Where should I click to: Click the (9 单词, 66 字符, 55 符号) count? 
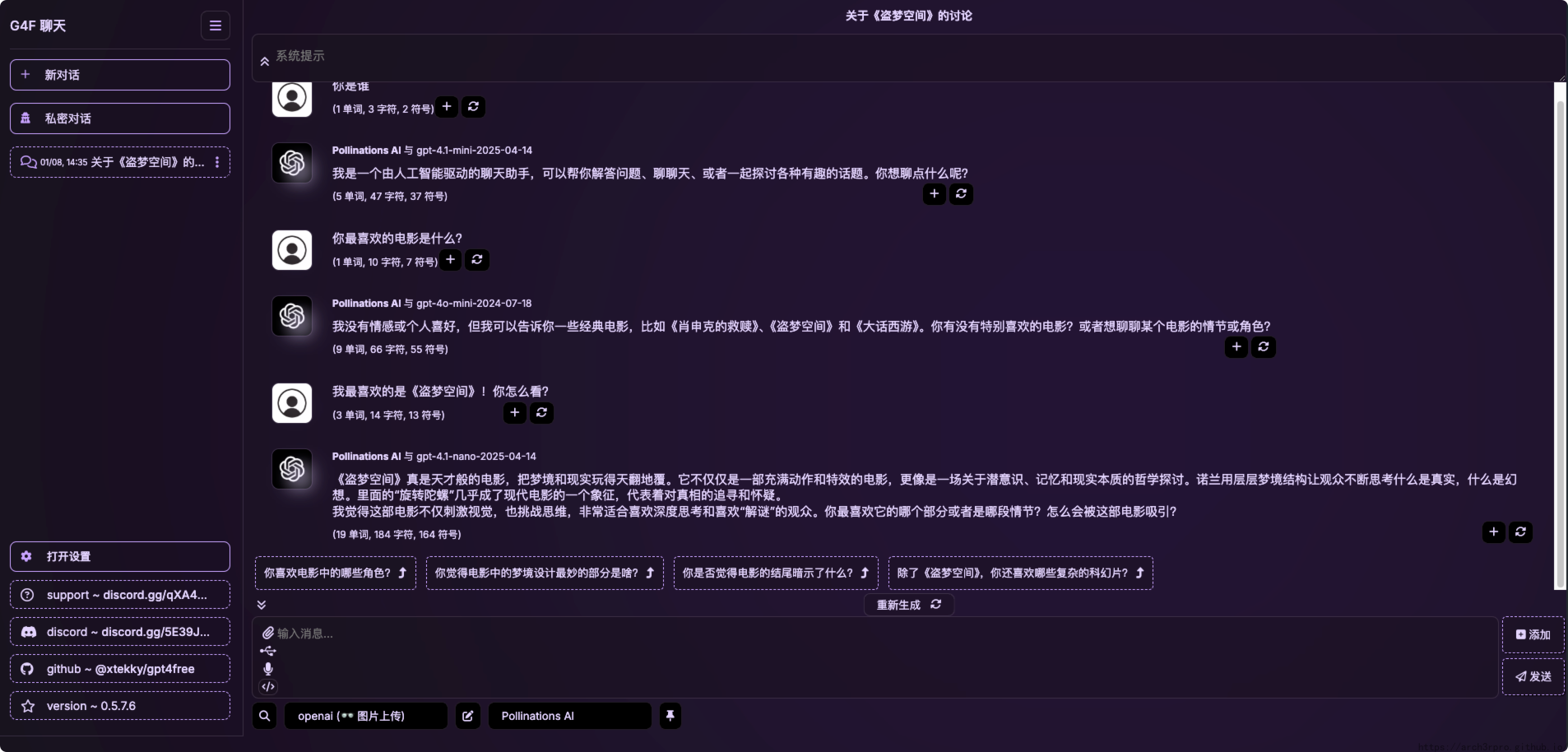pos(390,350)
